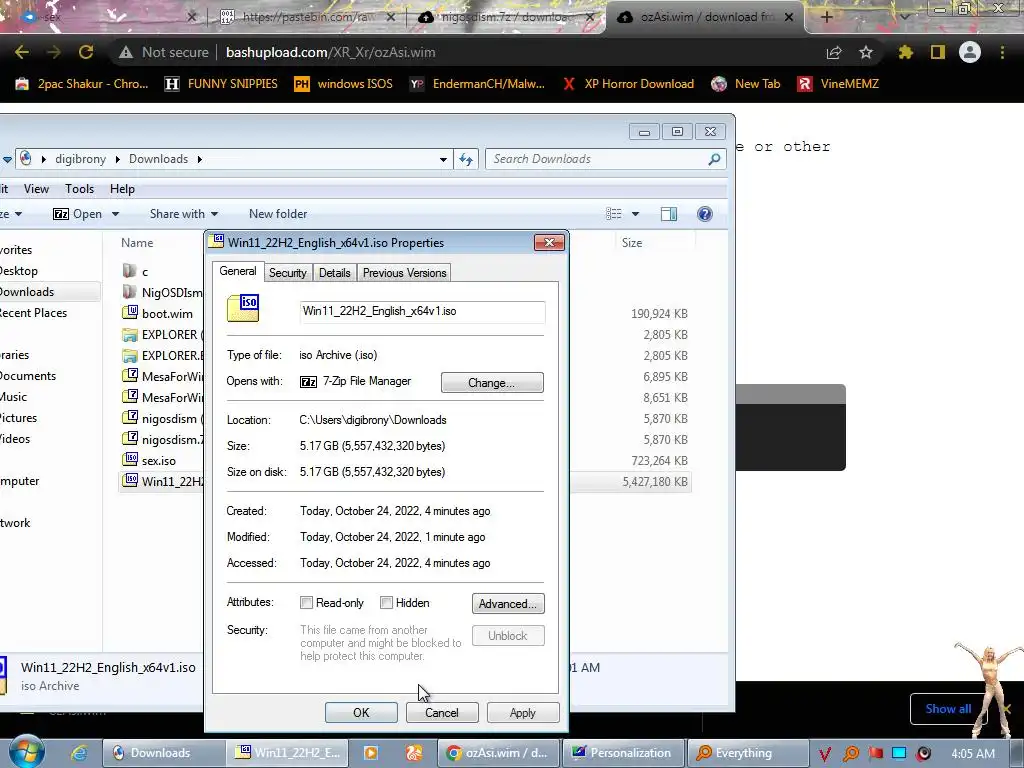Screen dimensions: 1024x768
Task: Click monitor tray icon
Action: click(899, 753)
